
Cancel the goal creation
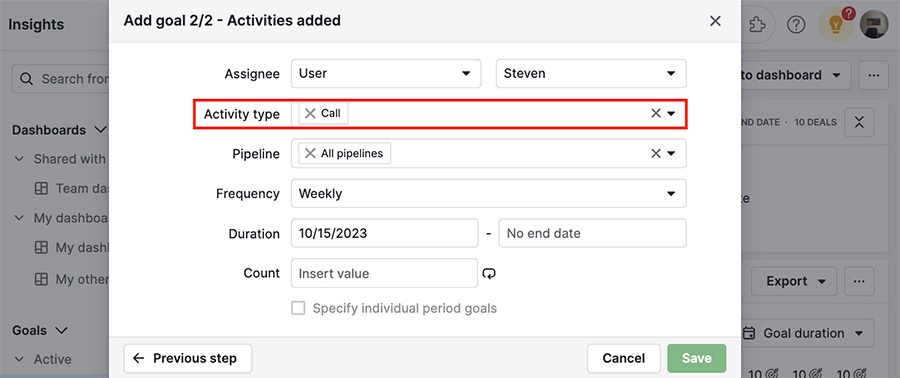tap(624, 358)
